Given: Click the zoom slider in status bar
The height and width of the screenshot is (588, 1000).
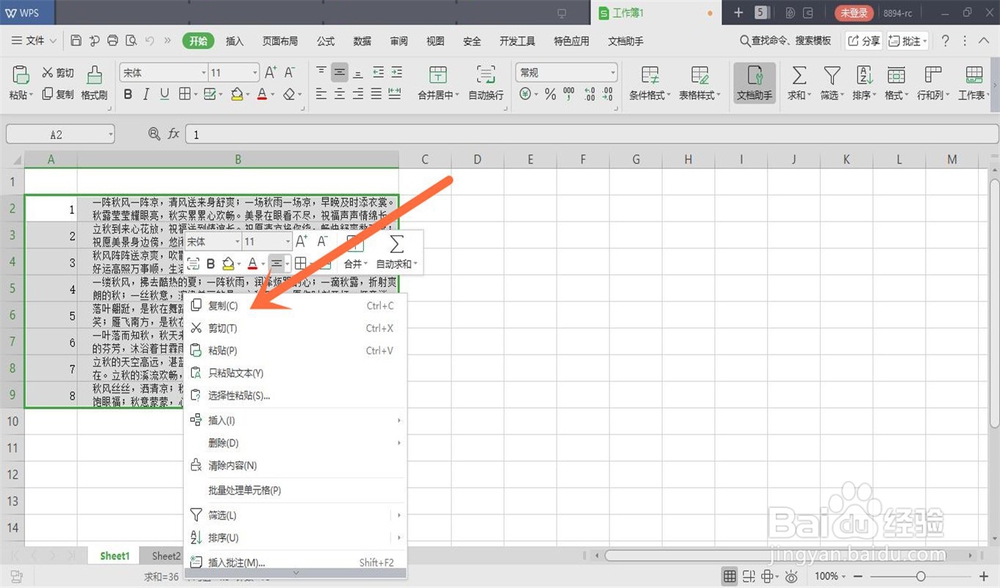Looking at the screenshot, I should (x=920, y=577).
